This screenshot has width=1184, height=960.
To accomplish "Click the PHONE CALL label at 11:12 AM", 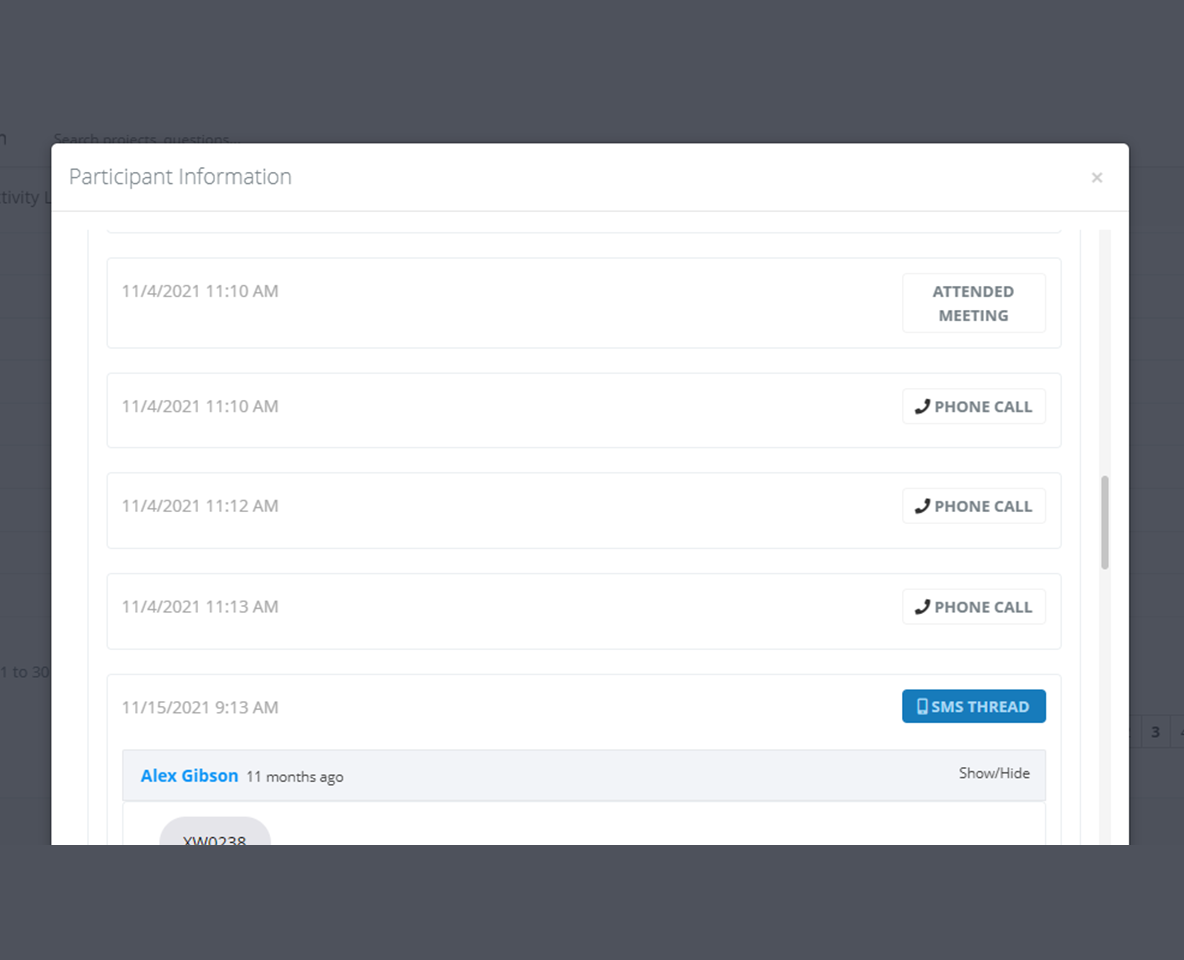I will [983, 506].
